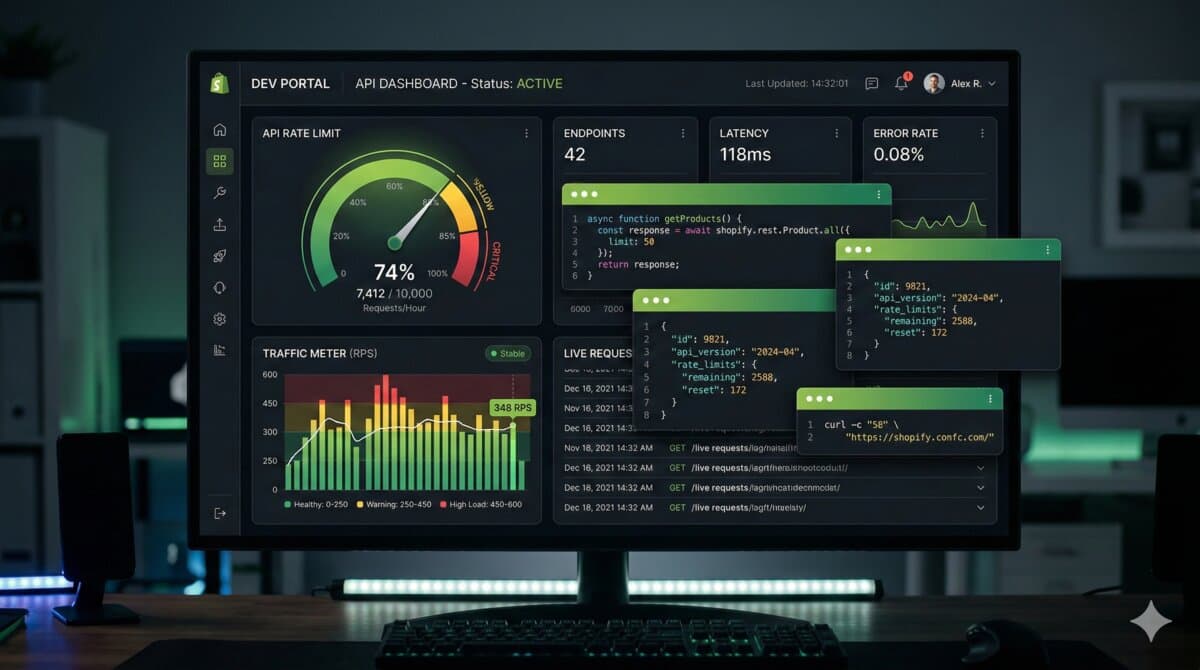Click the ACTIVE status link in the header

click(x=540, y=83)
